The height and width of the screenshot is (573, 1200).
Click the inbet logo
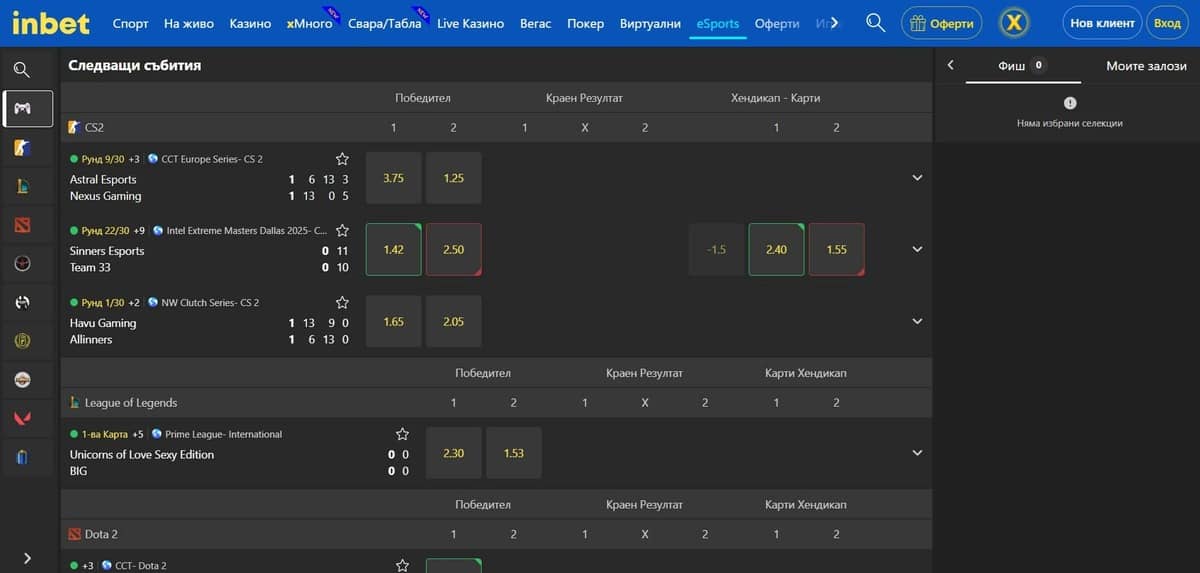point(51,22)
